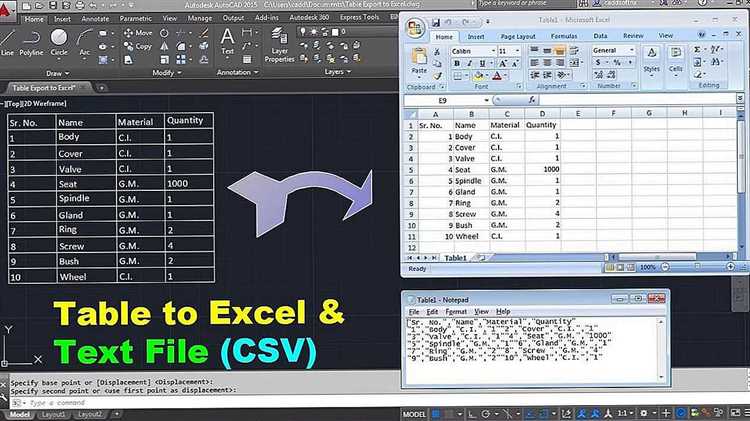Switch to Page Layout tab in Excel

(x=518, y=36)
